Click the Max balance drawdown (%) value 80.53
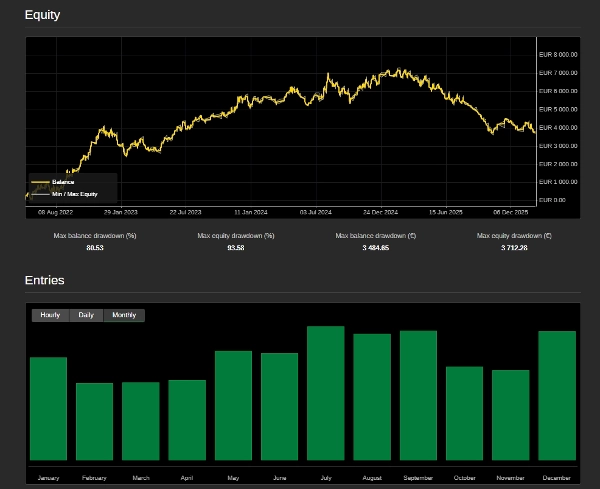This screenshot has height=489, width=600. coord(95,247)
